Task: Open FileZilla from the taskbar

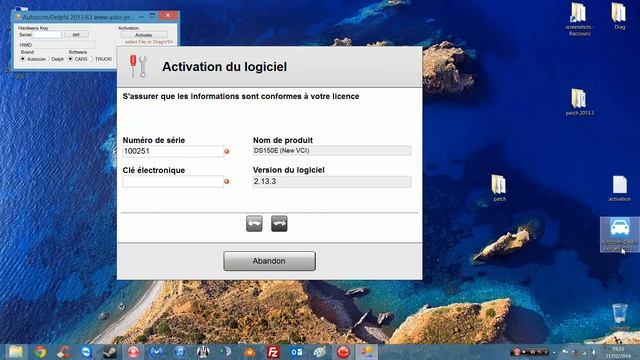Action: [x=273, y=352]
